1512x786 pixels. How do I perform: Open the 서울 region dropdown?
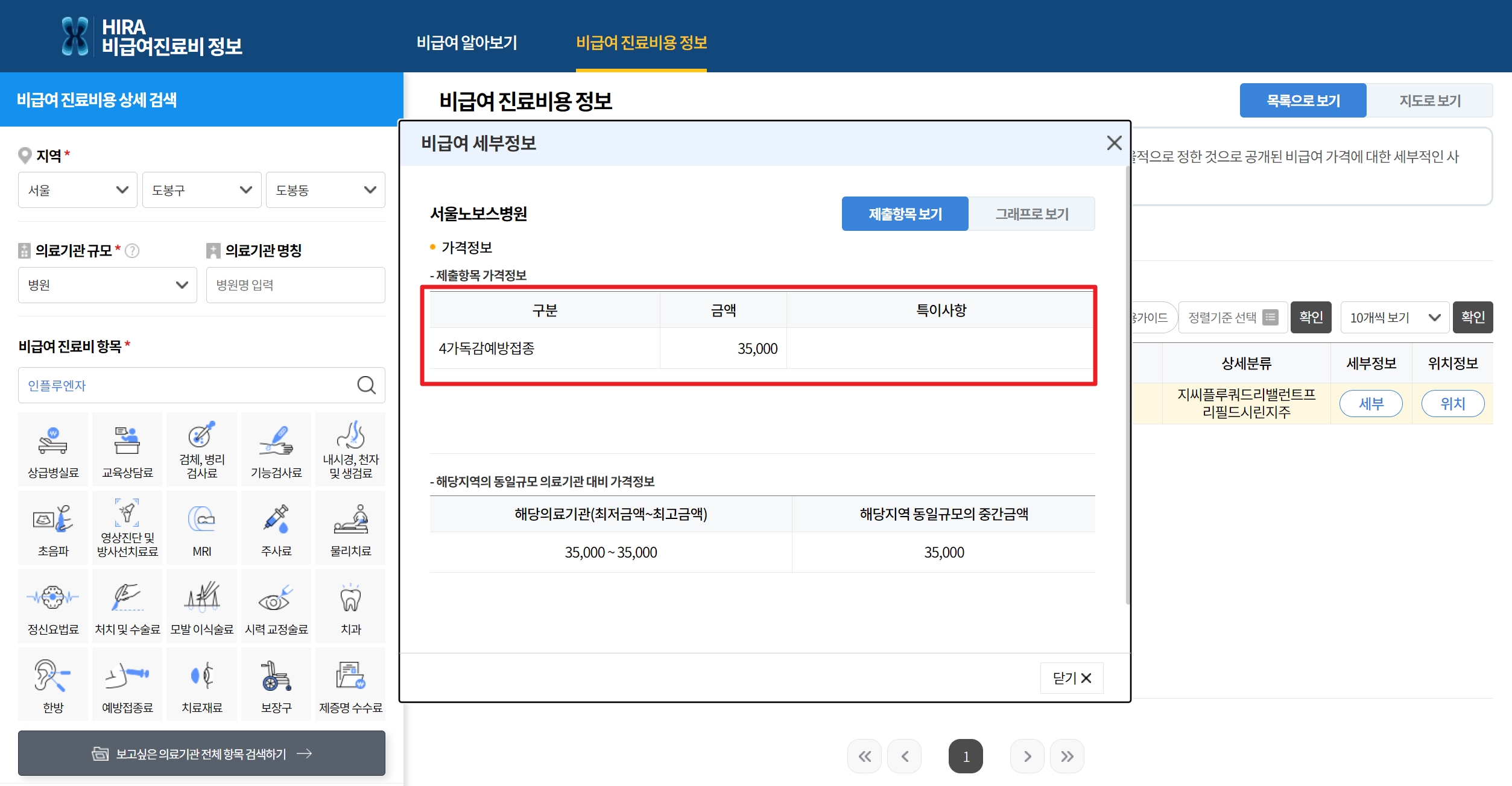click(78, 190)
